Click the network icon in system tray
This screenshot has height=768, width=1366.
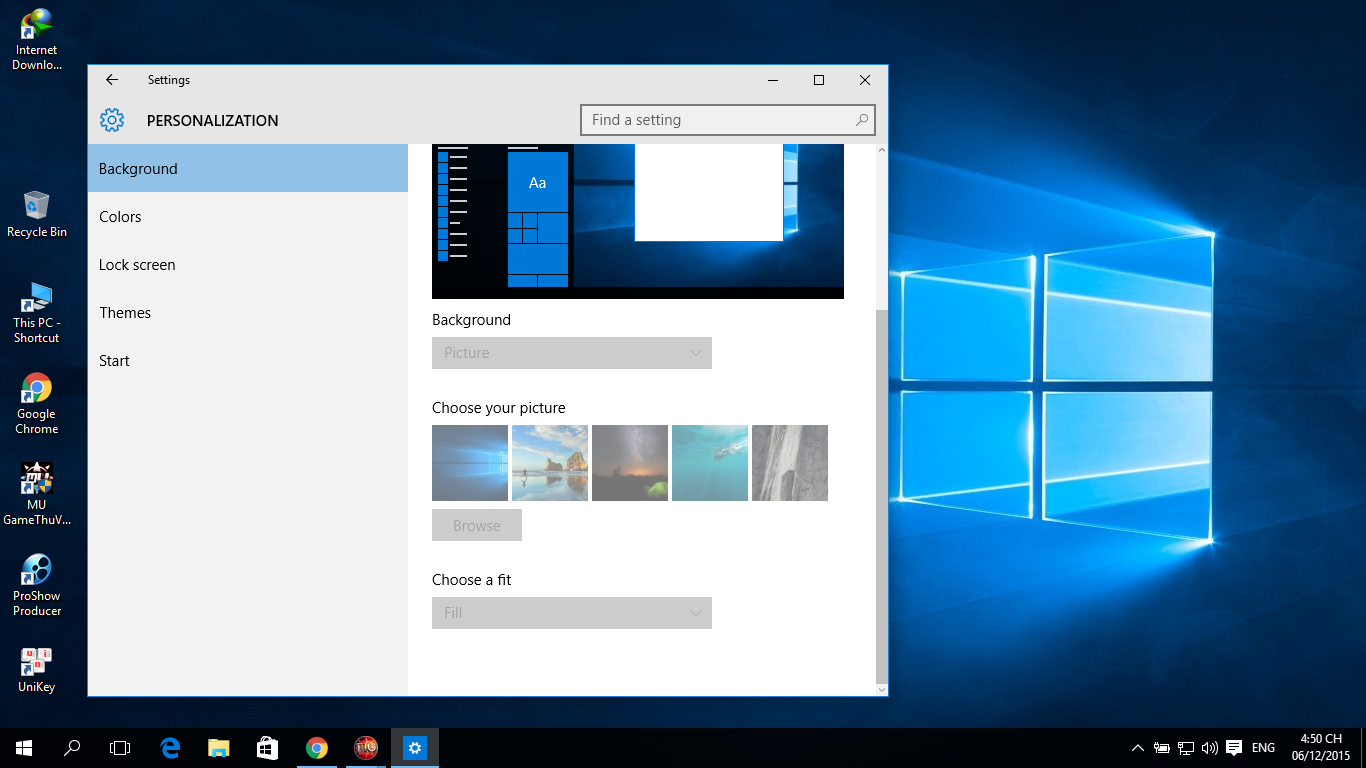1186,748
